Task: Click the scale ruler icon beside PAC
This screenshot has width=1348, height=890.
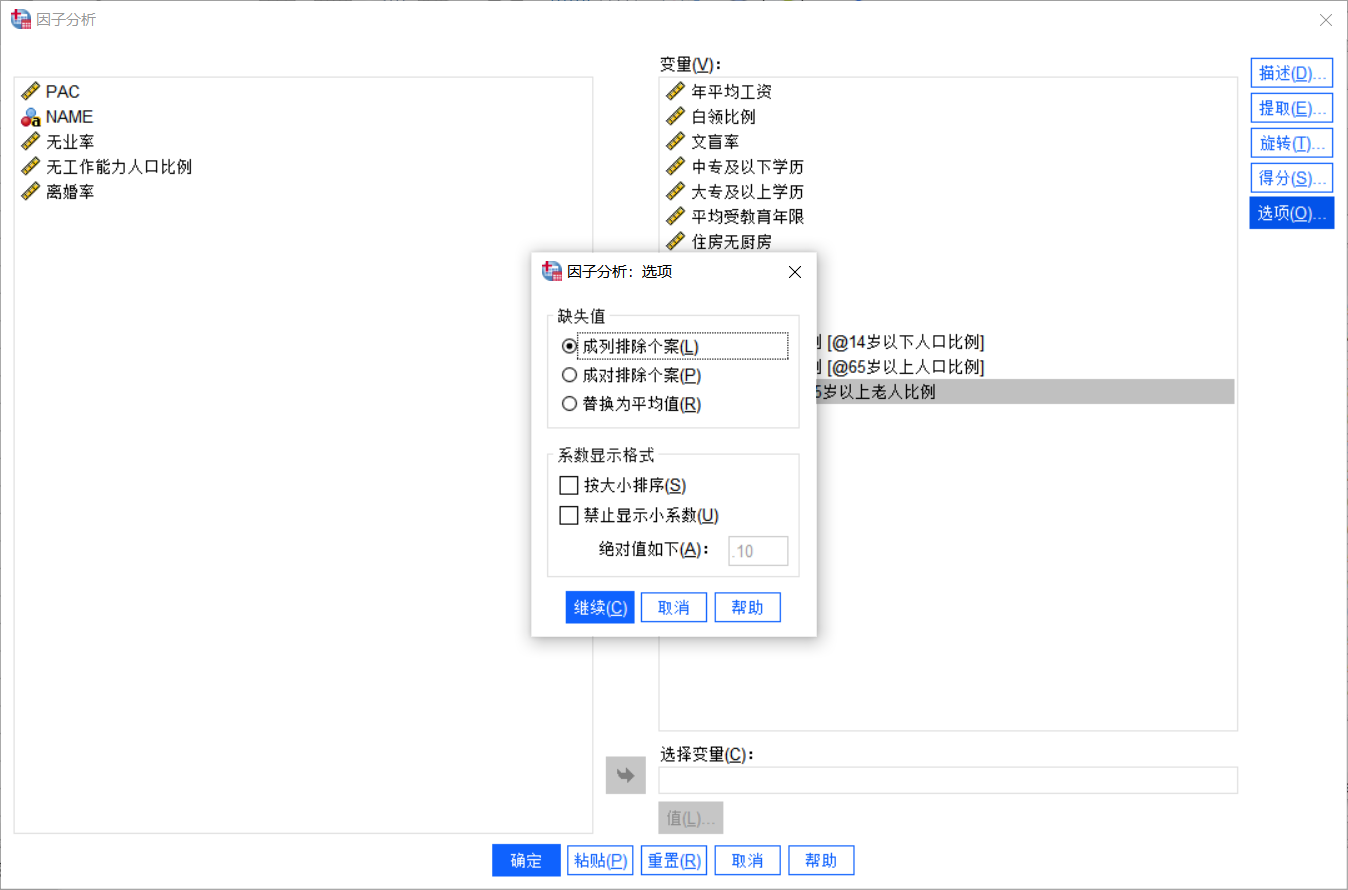Action: (x=28, y=91)
